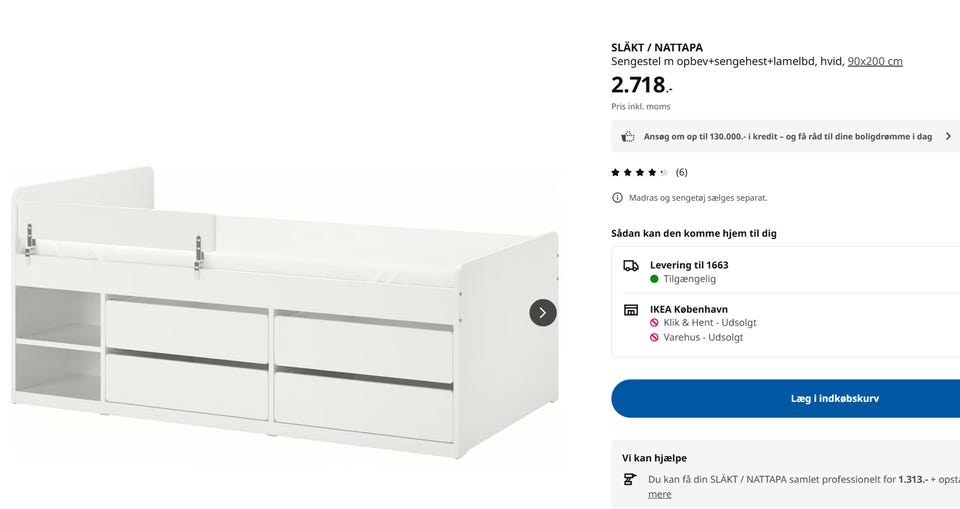This screenshot has width=960, height=509.
Task: Click the SLÄKT / NATTAPA product title
Action: click(657, 48)
